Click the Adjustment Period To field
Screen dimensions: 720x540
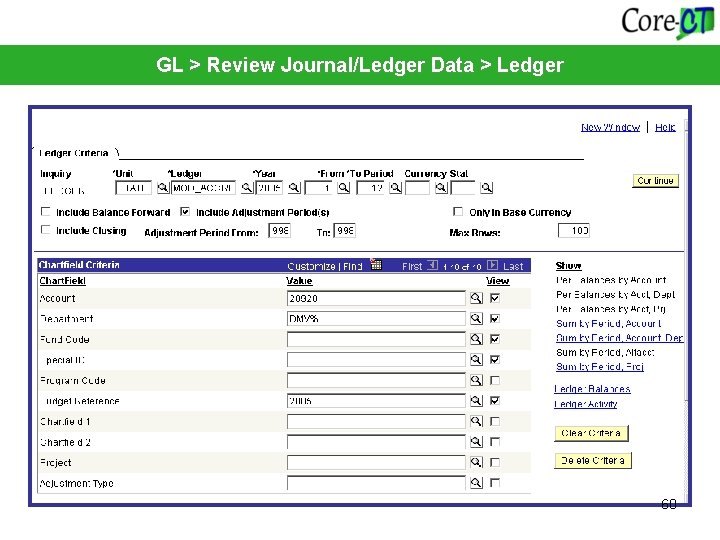click(x=344, y=230)
